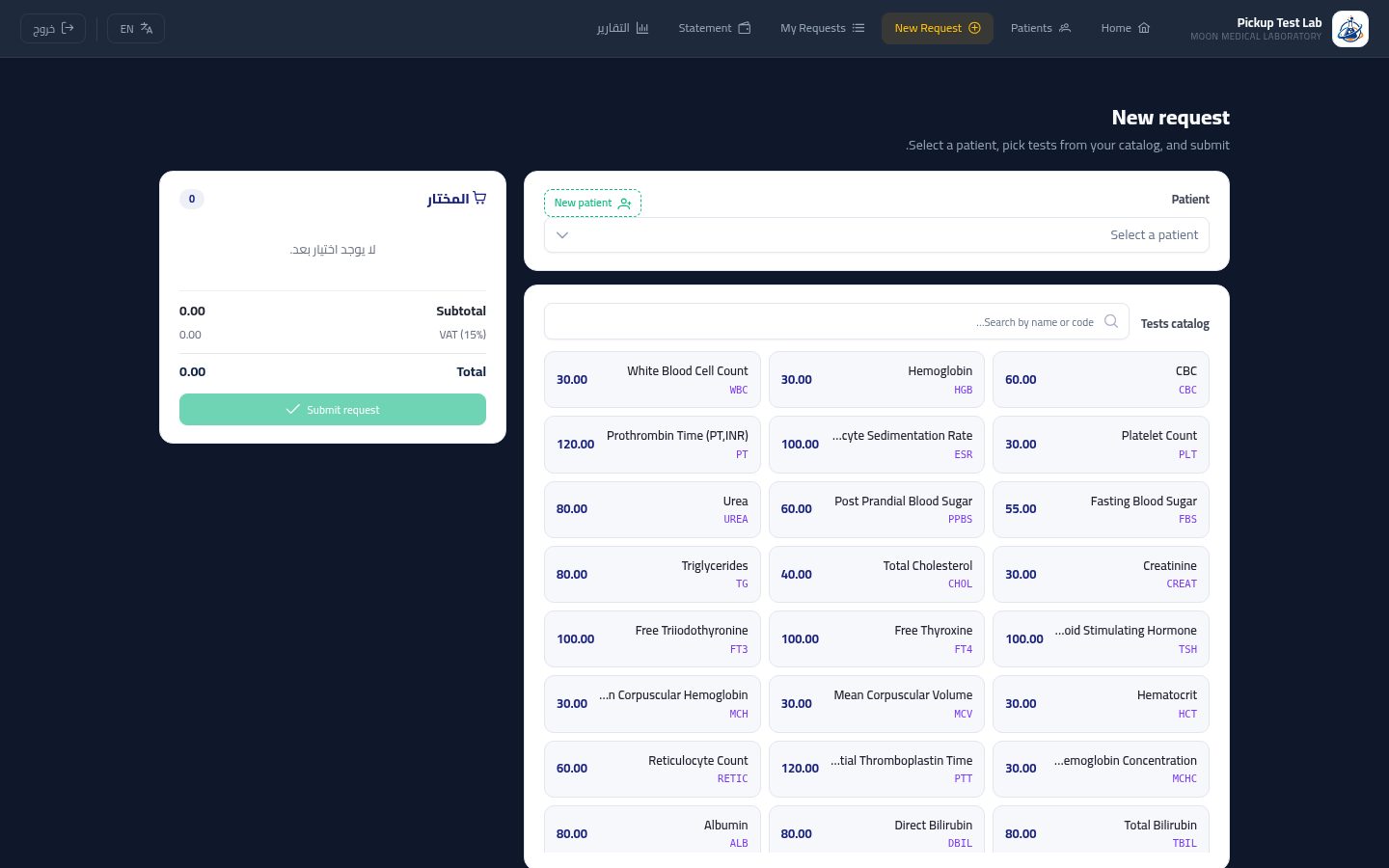Screen dimensions: 1389x868
Task: Add Prothrombin Time (PT,INR) test
Action: coord(652,444)
